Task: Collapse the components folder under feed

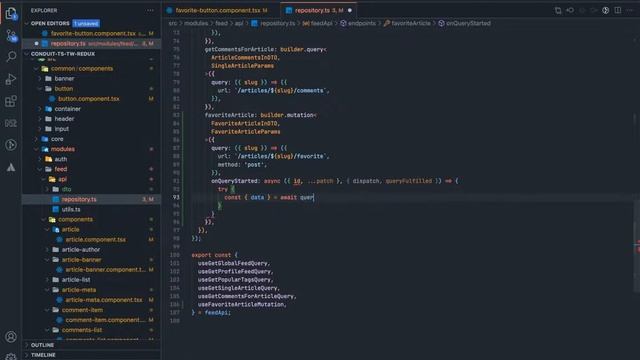Action: 75,219
